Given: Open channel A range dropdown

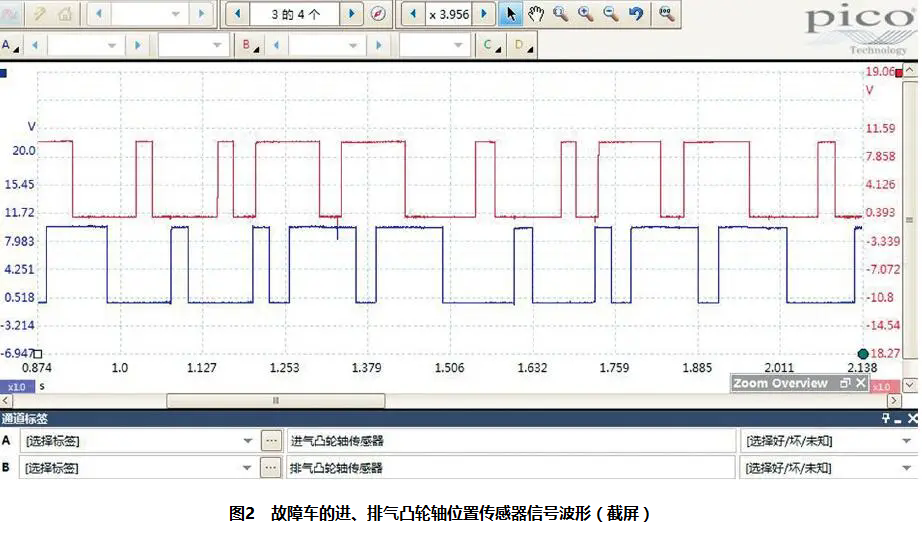Looking at the screenshot, I should pyautogui.click(x=111, y=45).
